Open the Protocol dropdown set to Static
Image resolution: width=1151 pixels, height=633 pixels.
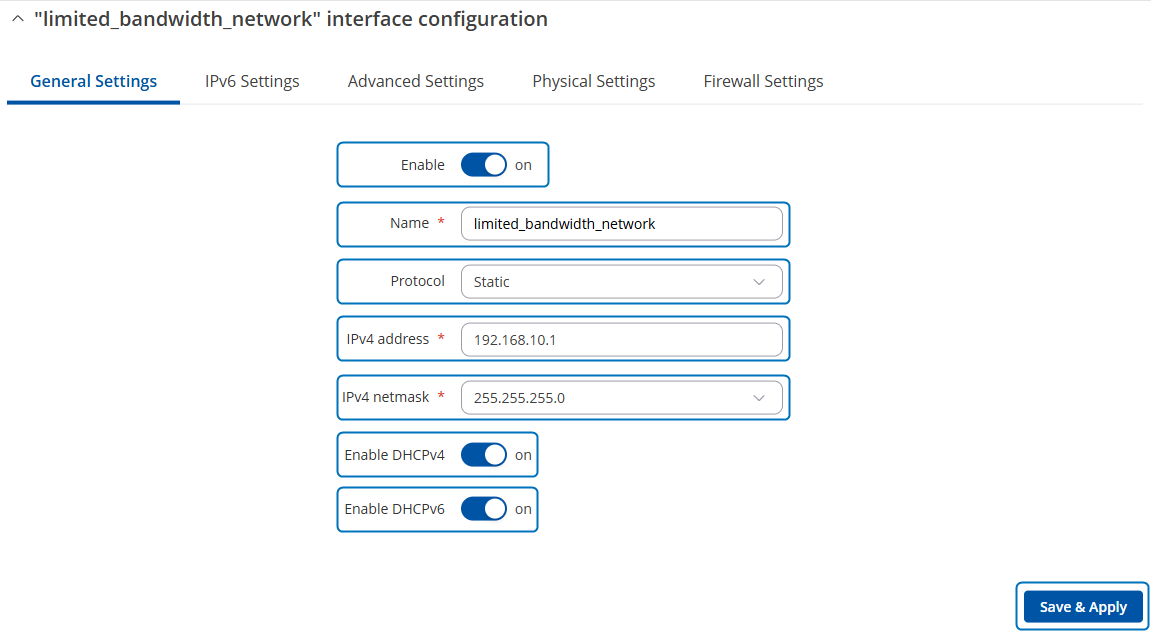click(622, 281)
